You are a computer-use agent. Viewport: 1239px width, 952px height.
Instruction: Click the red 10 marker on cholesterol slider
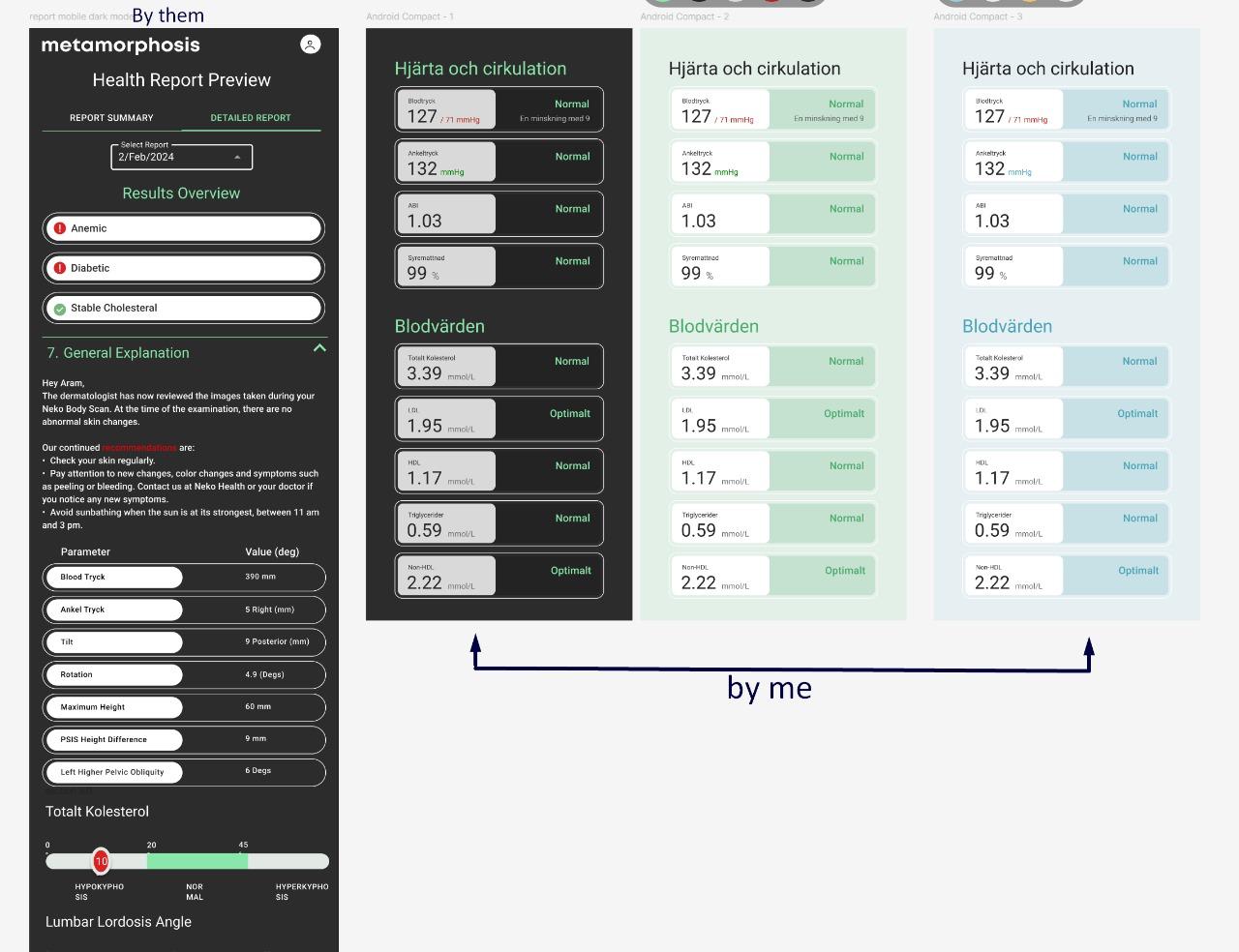[x=101, y=860]
